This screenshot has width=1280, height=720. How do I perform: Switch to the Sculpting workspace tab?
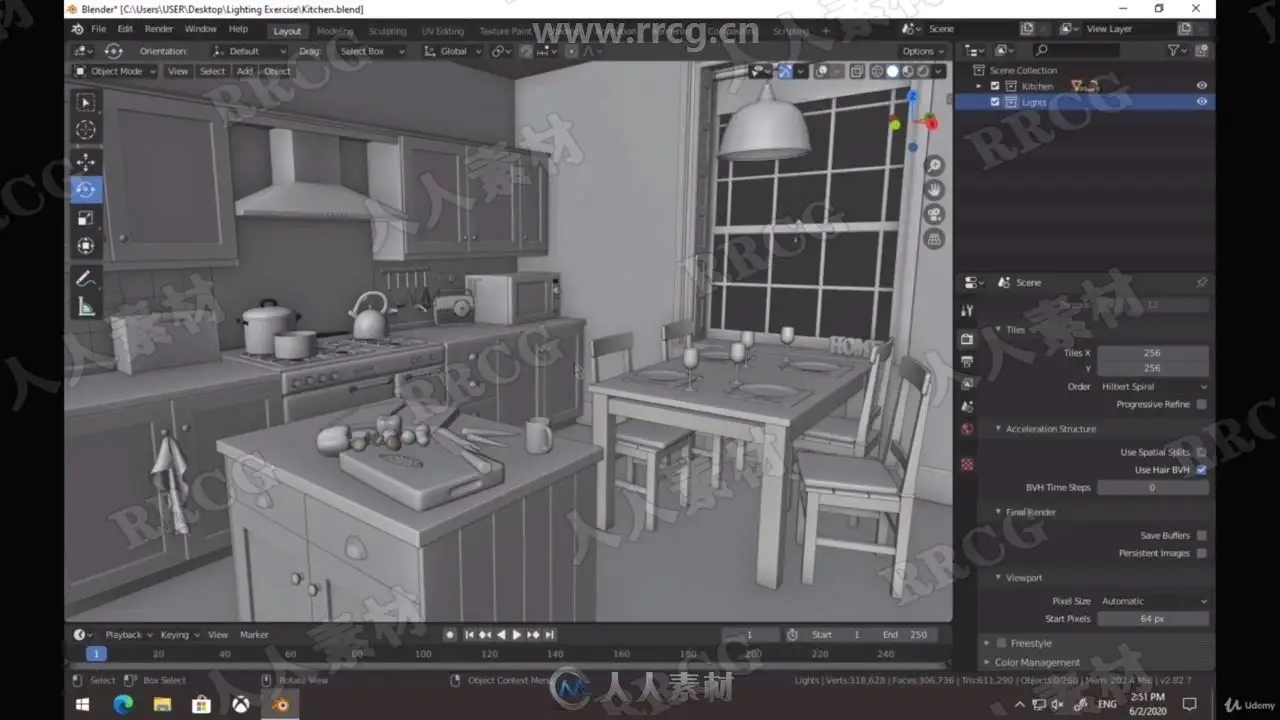point(388,31)
